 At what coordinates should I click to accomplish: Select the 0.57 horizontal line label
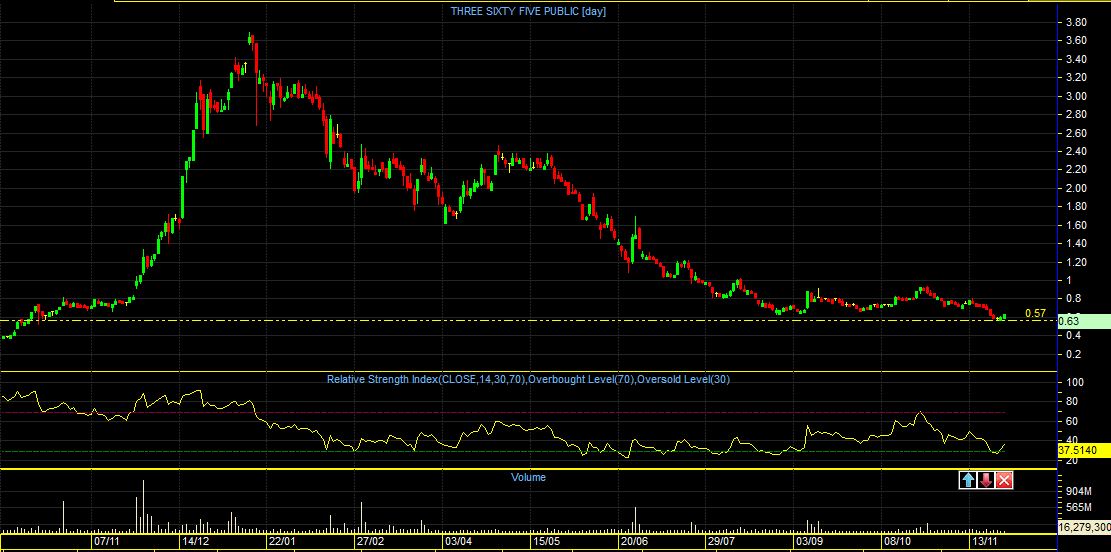pyautogui.click(x=1035, y=313)
